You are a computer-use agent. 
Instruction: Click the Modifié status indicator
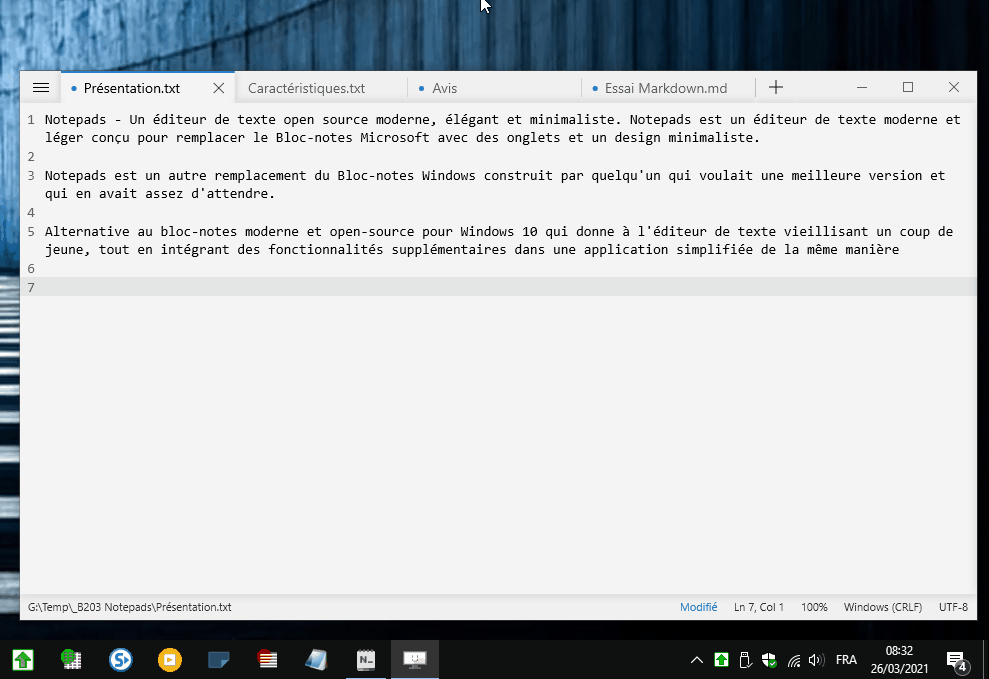[698, 607]
